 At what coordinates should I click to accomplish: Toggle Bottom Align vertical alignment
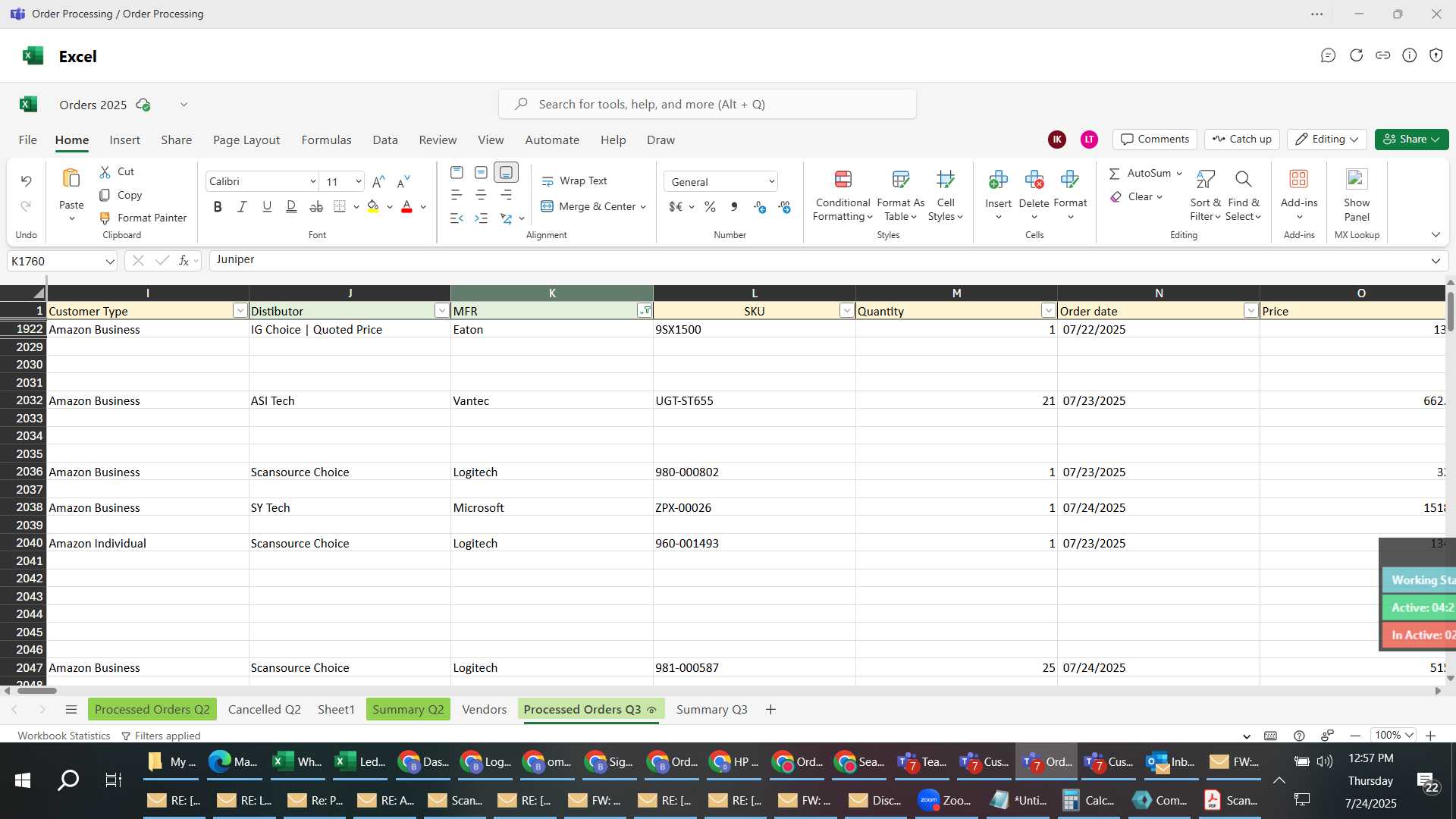(x=506, y=172)
